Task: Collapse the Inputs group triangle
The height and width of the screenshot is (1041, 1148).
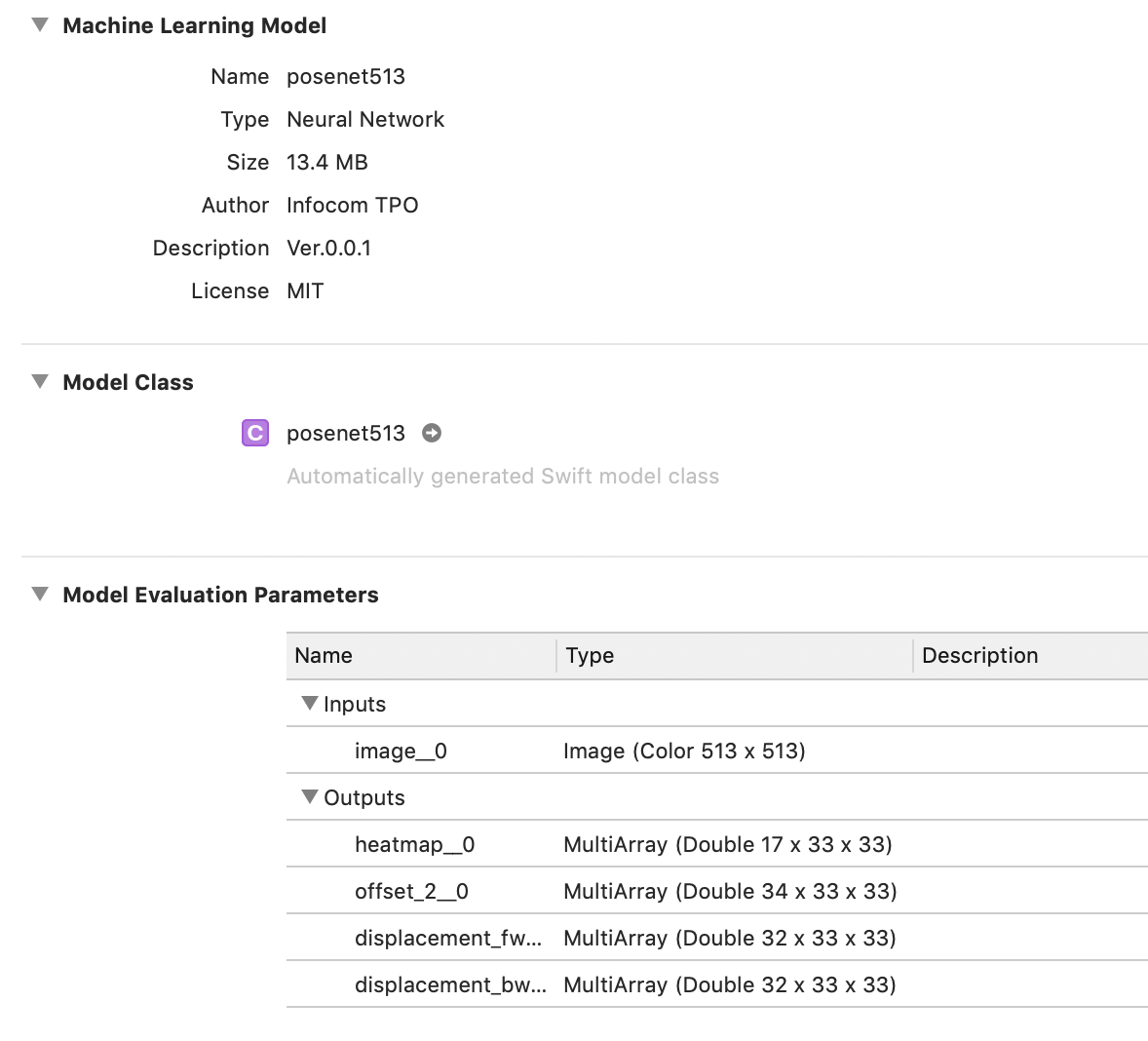Action: (x=310, y=704)
